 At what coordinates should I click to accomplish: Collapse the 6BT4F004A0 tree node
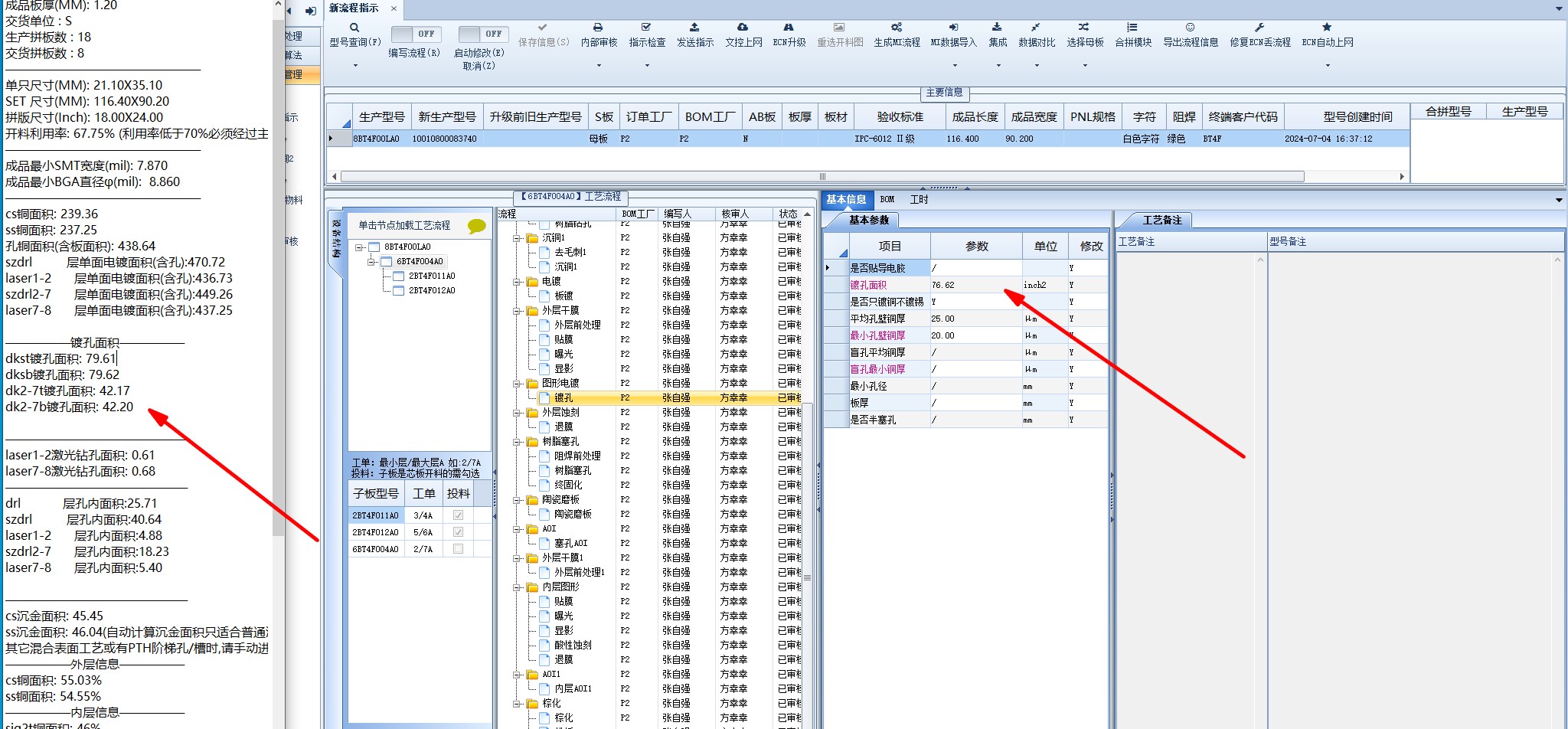coord(372,262)
